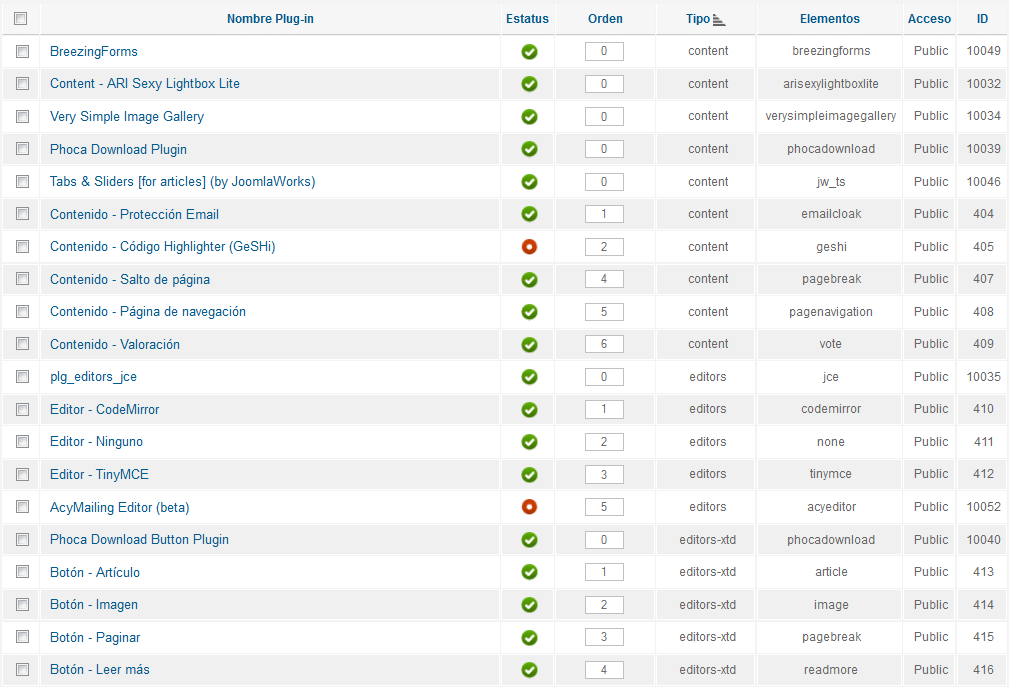
Task: Click order field of Contenido - Salto de página
Action: click(x=604, y=279)
